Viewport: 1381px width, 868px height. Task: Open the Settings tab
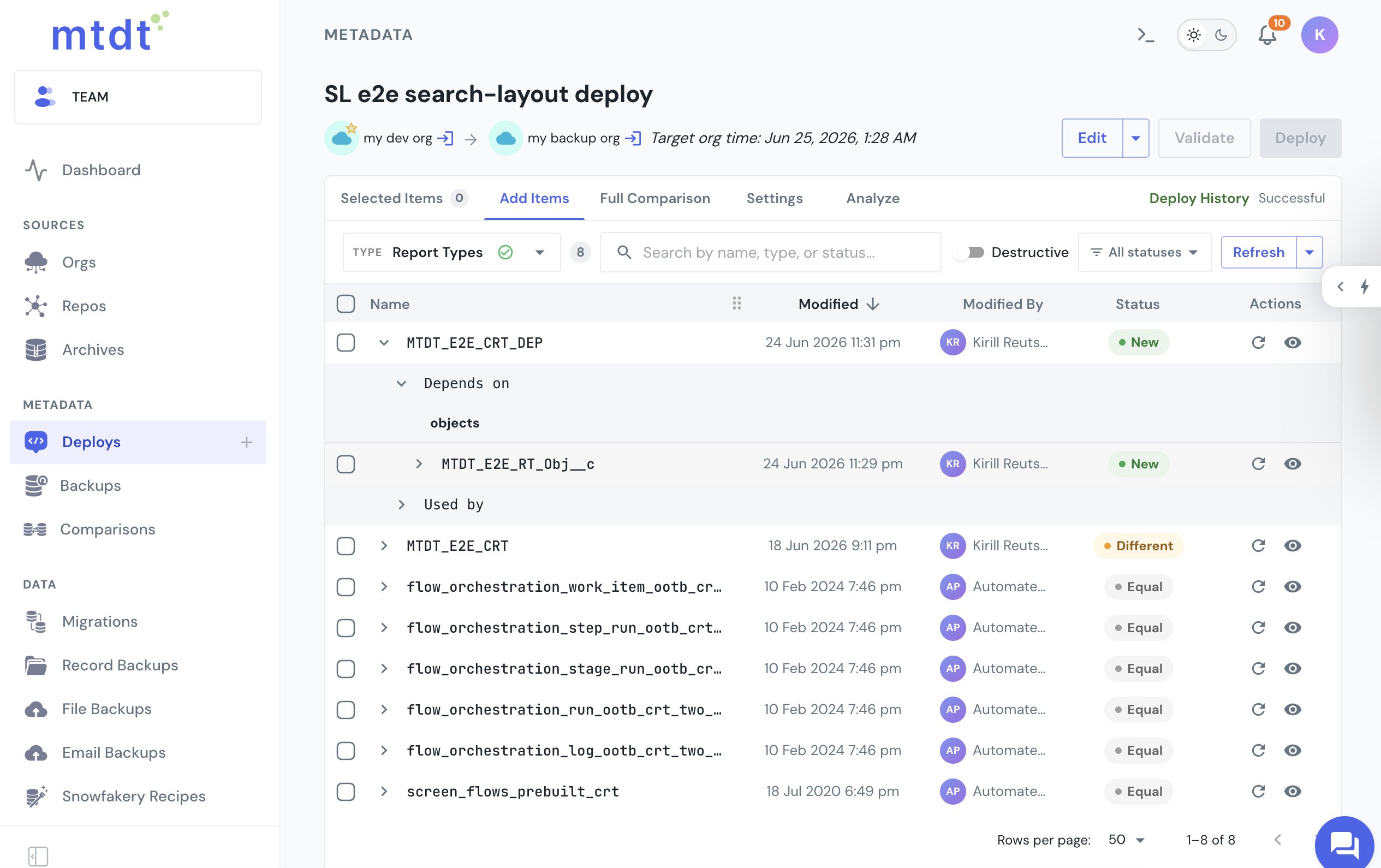click(x=774, y=199)
